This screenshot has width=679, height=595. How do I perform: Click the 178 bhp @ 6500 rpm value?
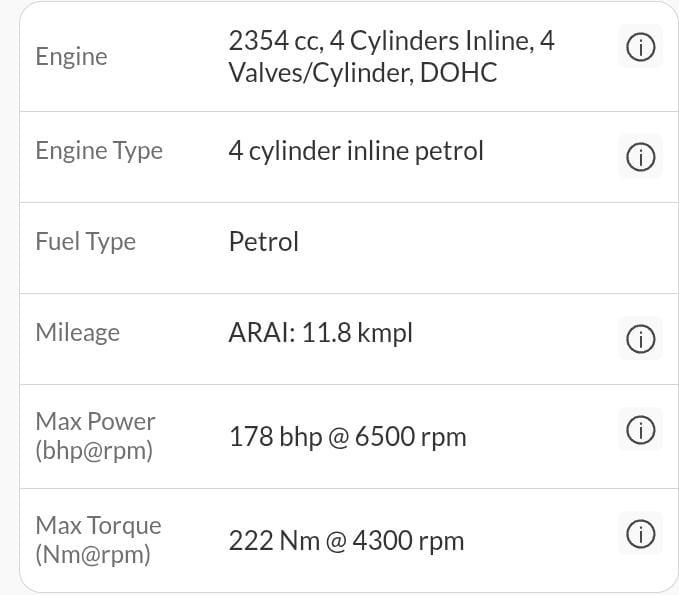pyautogui.click(x=347, y=437)
